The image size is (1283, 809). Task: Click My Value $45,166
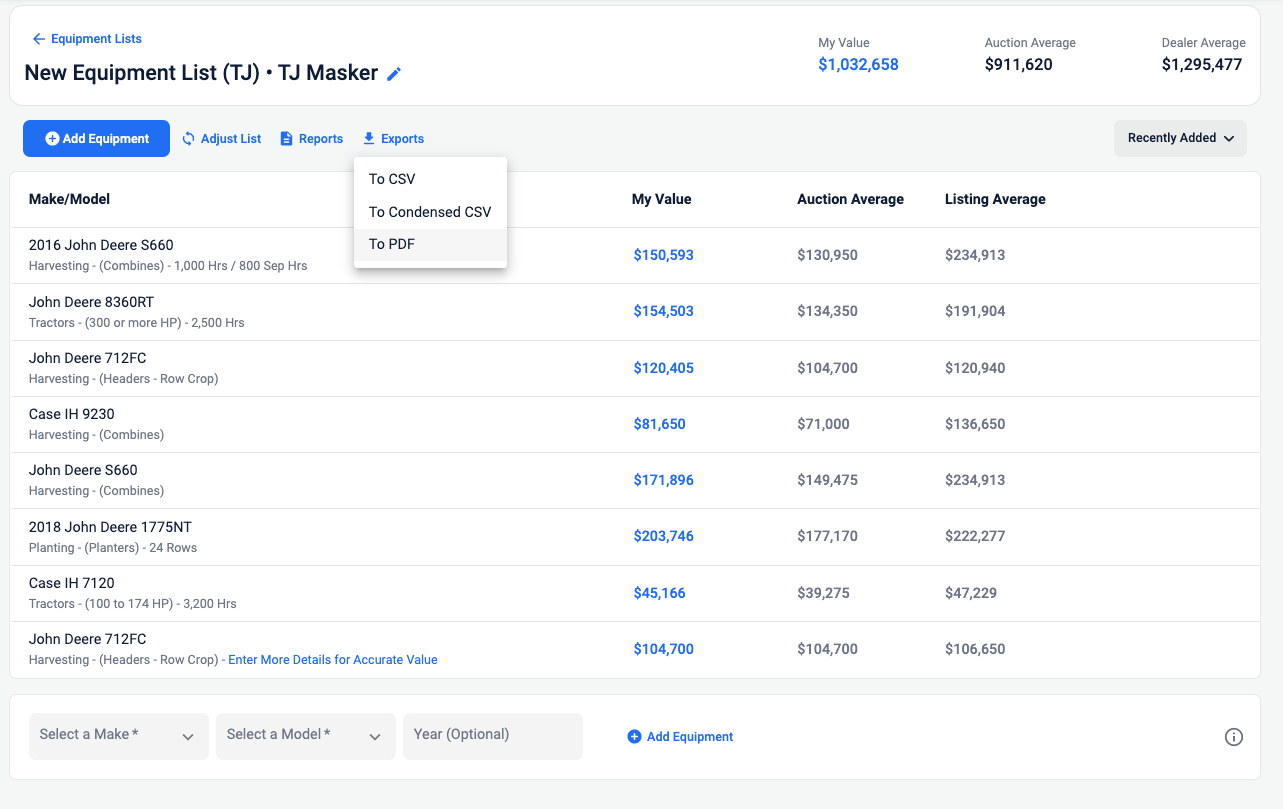pos(659,593)
